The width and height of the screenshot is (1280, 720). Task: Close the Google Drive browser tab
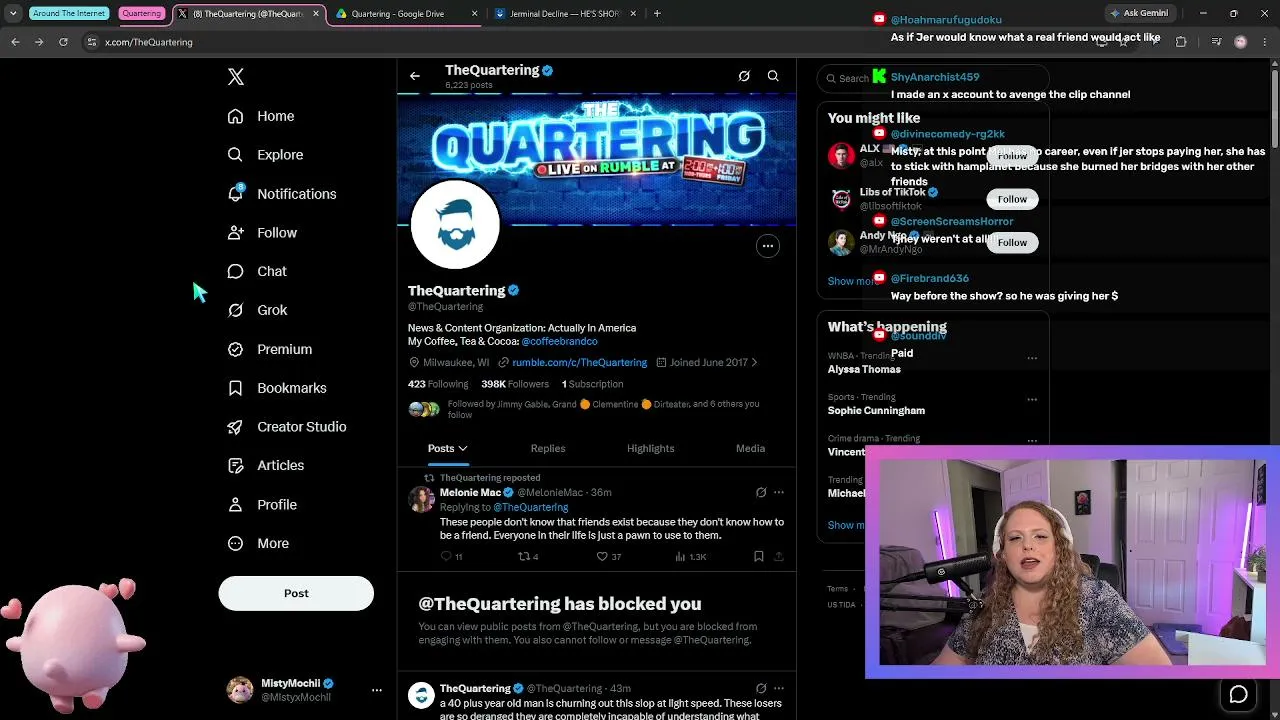[x=475, y=14]
